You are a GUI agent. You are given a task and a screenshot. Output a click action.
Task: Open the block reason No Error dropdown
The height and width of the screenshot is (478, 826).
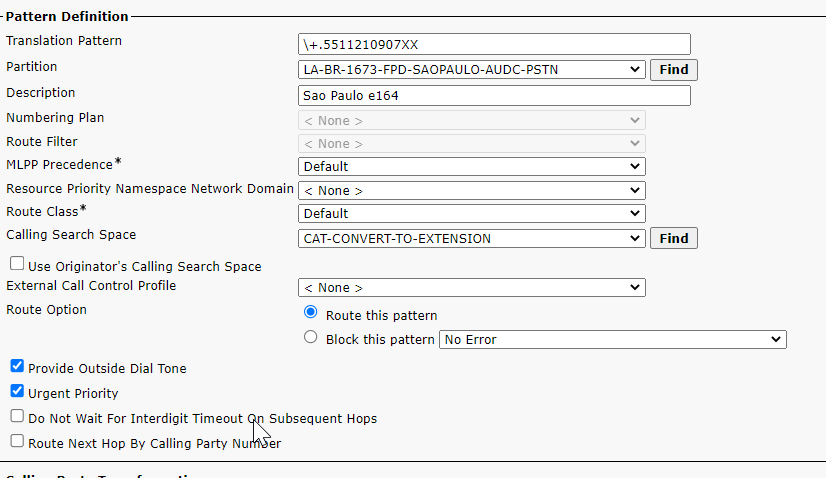coord(612,340)
